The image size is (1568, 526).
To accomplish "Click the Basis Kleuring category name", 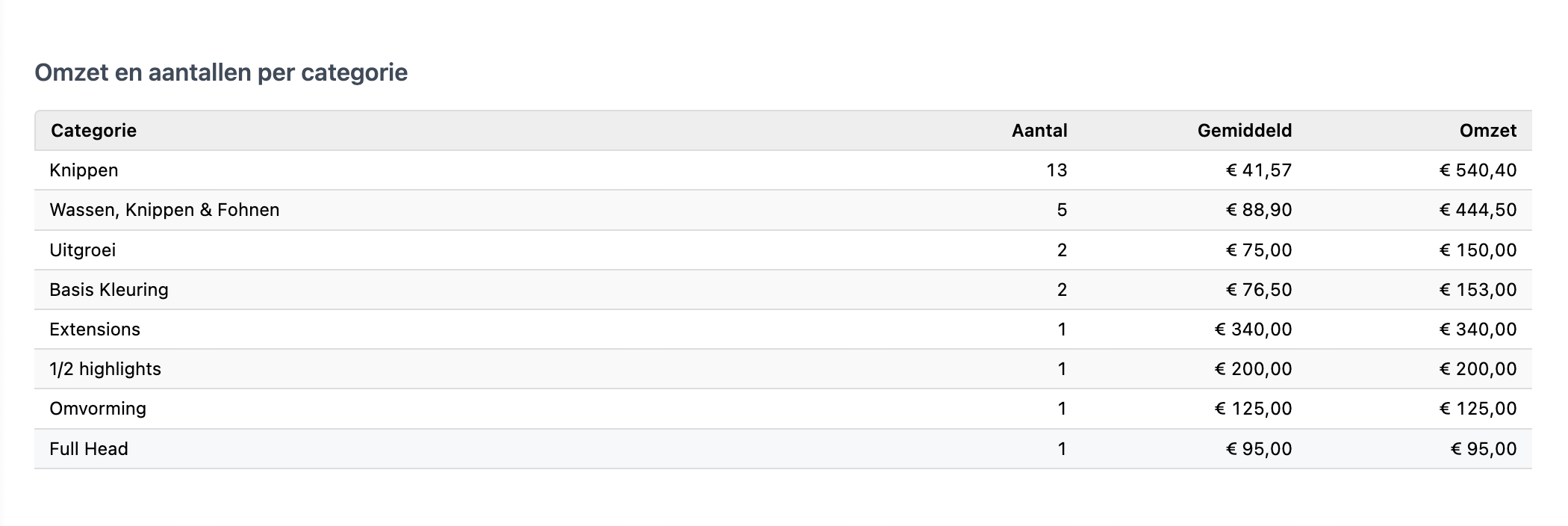I will click(109, 290).
